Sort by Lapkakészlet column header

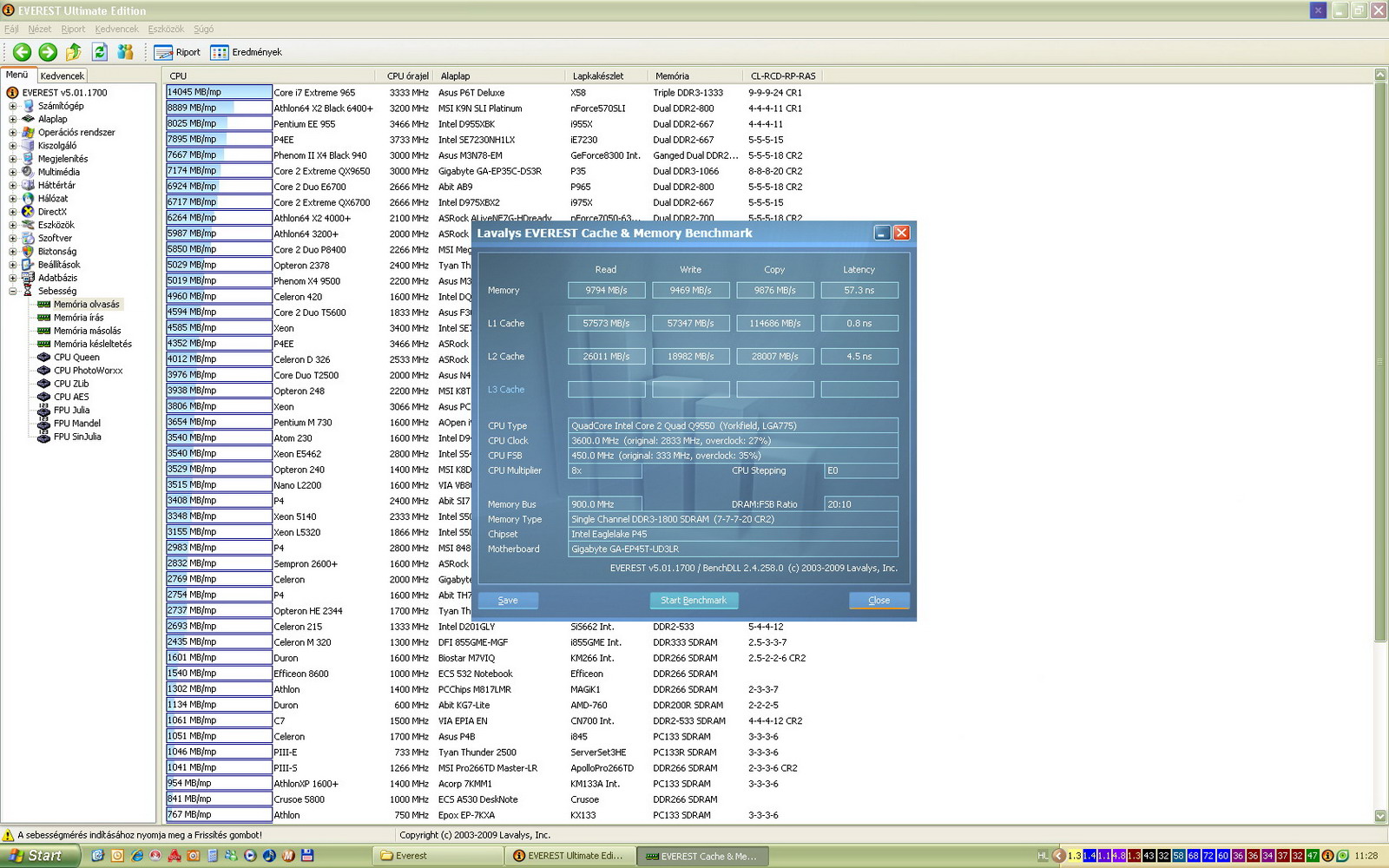tap(608, 76)
